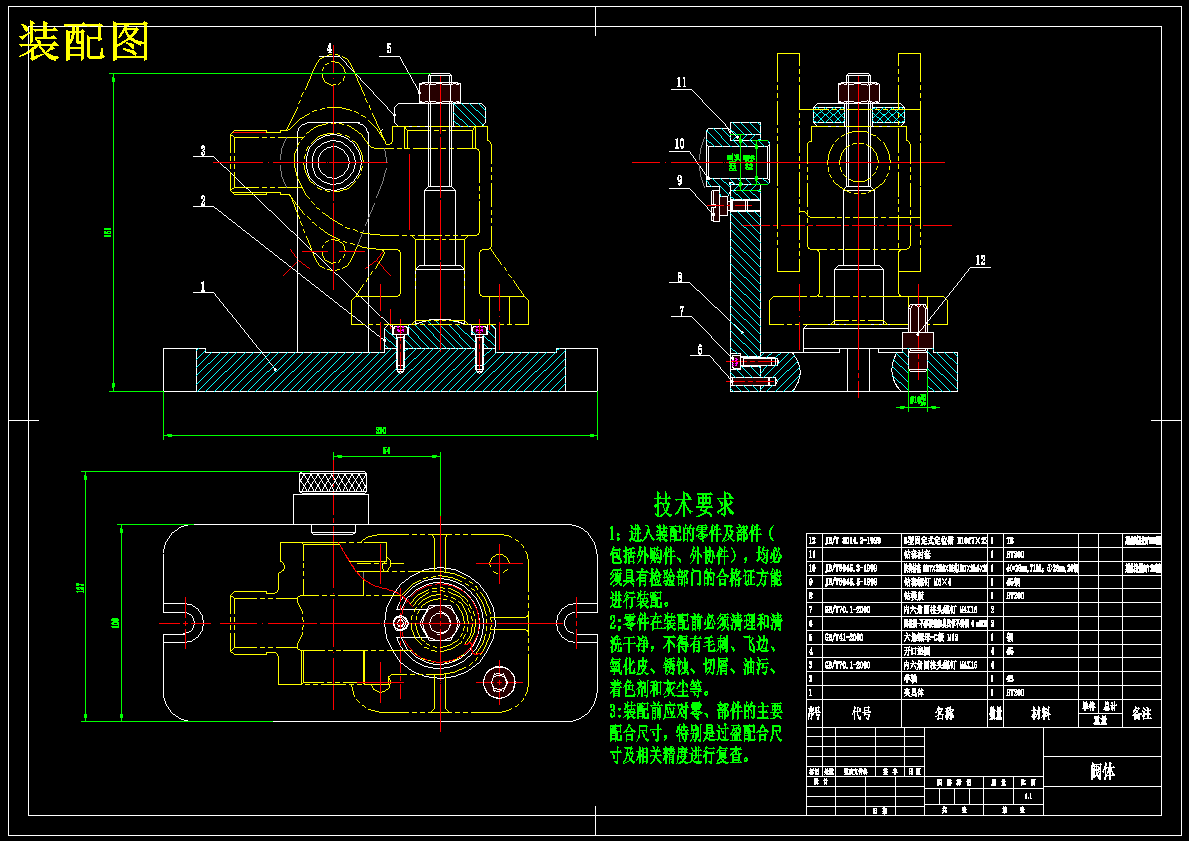Select callout number 8 in the side view
This screenshot has height=841, width=1189.
679,278
